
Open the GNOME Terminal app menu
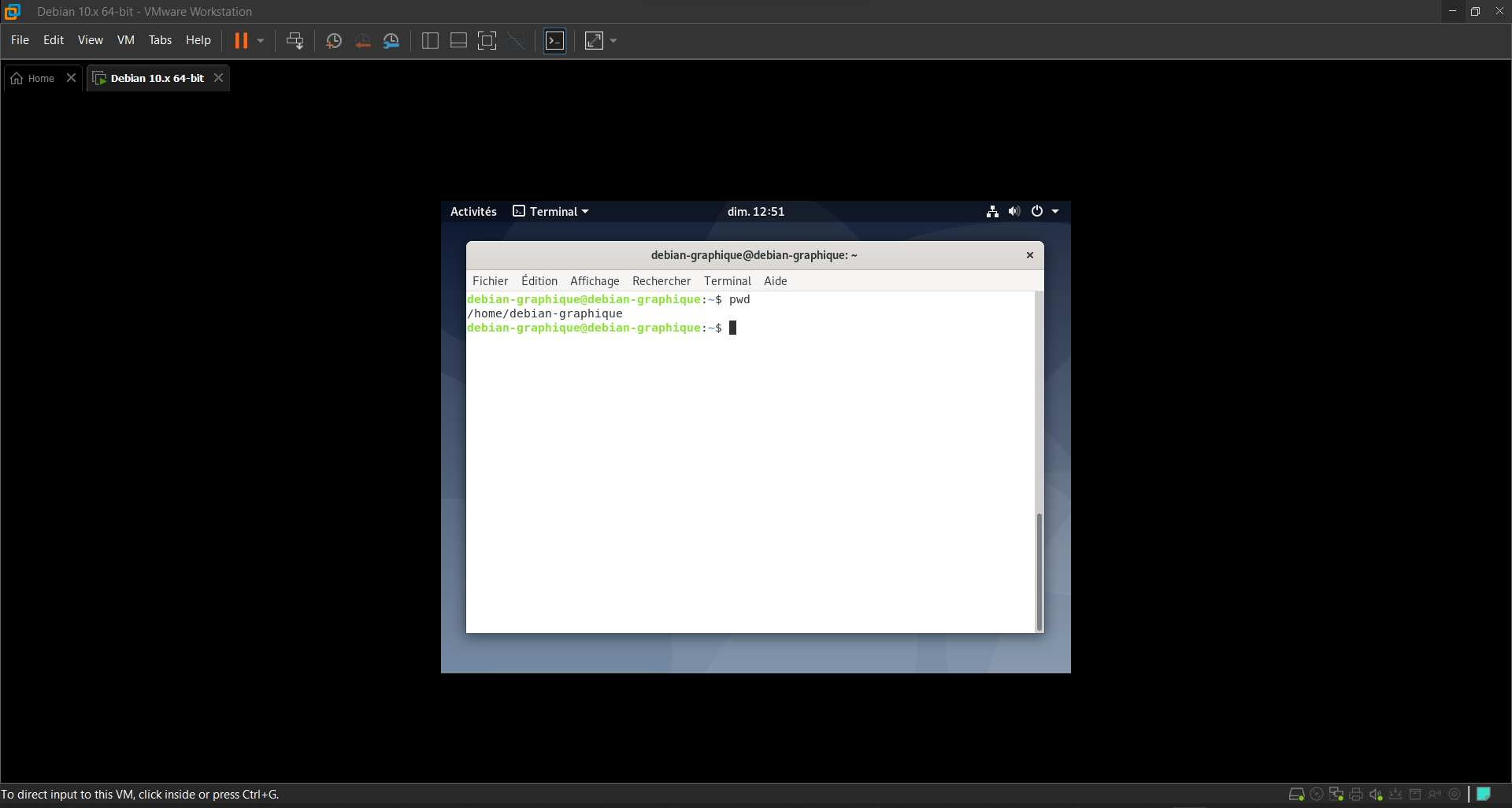pyautogui.click(x=551, y=211)
